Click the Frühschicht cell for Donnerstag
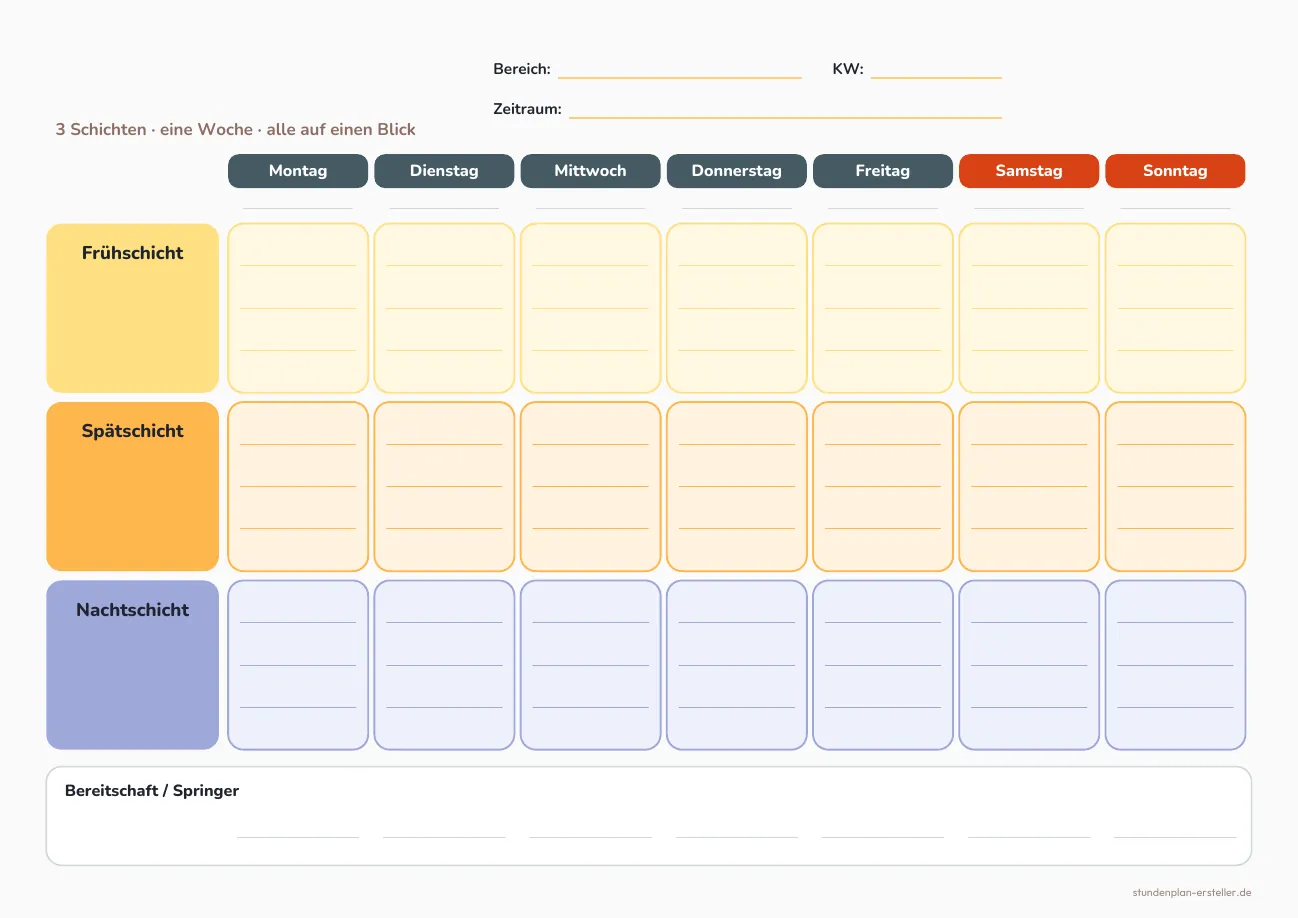This screenshot has height=918, width=1298. (736, 308)
